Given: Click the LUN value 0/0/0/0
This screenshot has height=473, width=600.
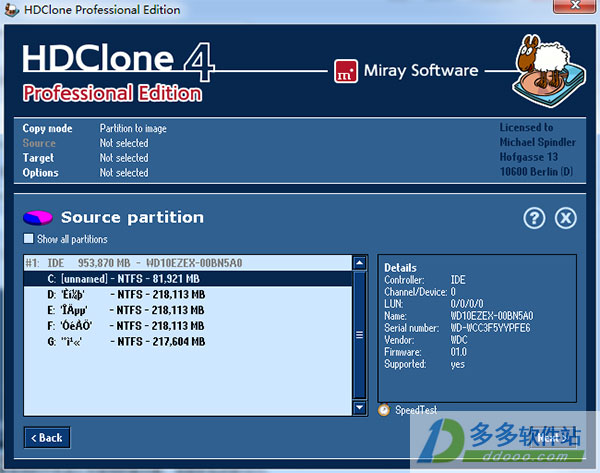Looking at the screenshot, I should (x=467, y=304).
